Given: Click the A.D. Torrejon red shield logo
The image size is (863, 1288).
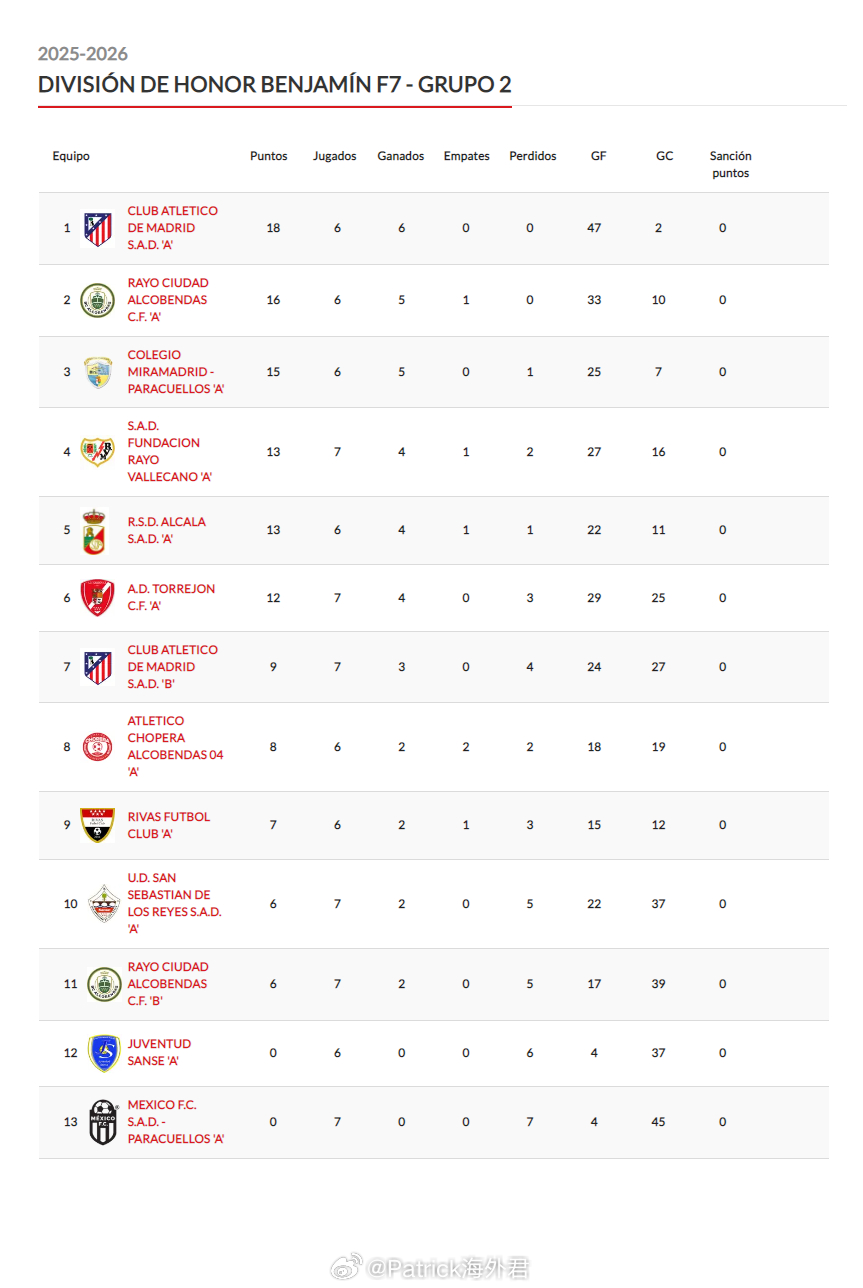Looking at the screenshot, I should point(98,598).
